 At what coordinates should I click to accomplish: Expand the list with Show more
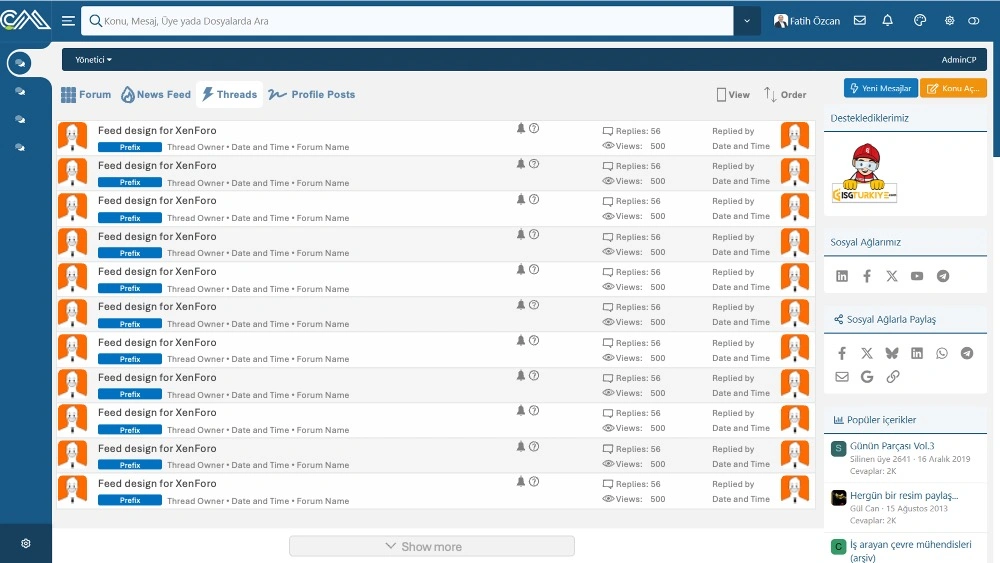click(431, 546)
